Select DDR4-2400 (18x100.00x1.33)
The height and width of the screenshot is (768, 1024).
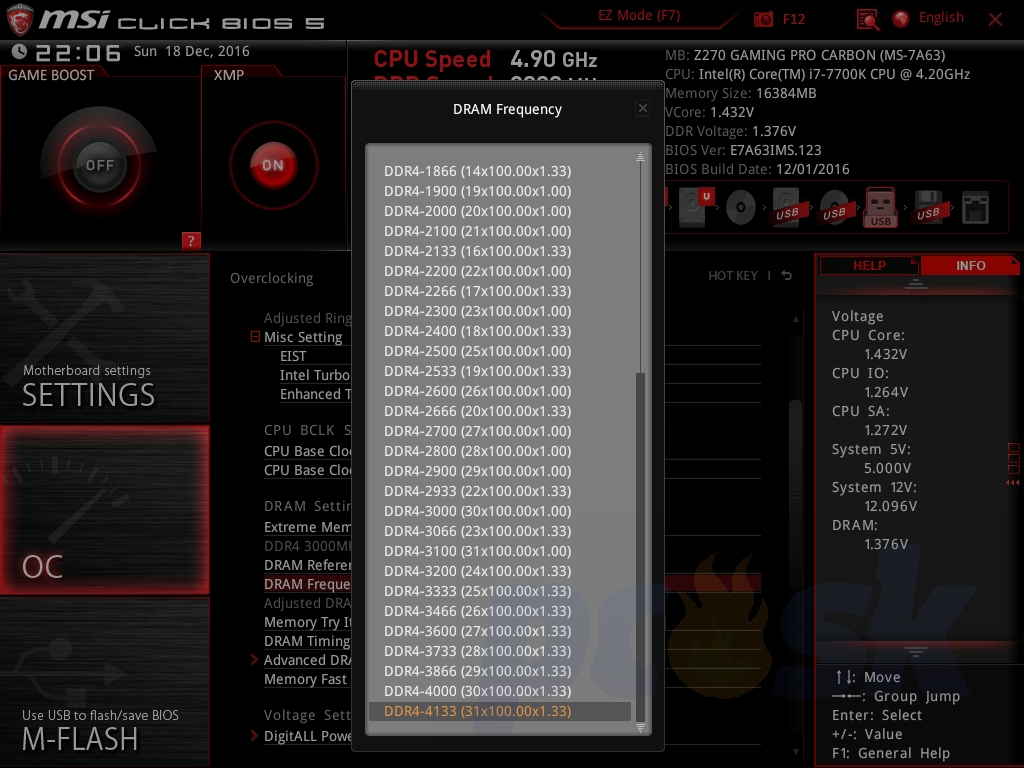(500, 331)
